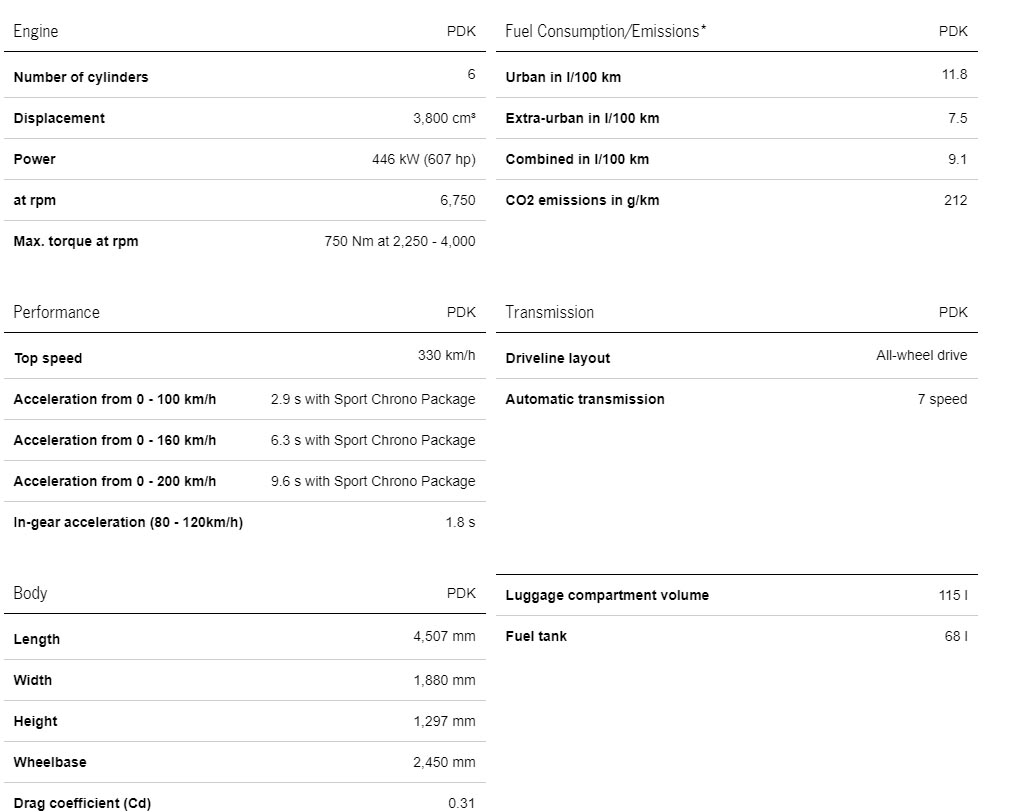Click the width value 1,880 mm

tap(444, 680)
